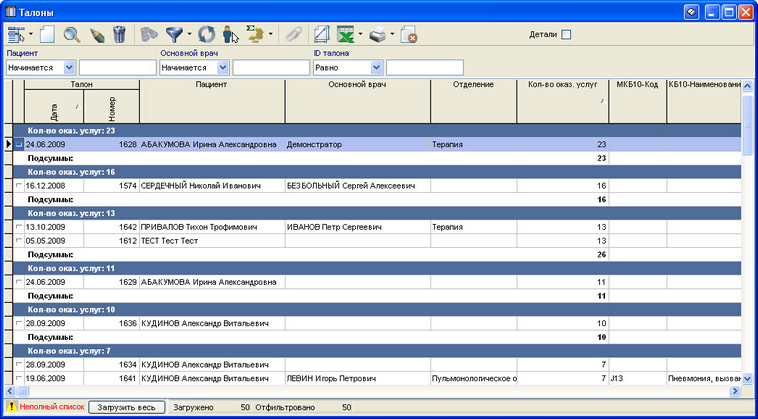
Task: Click the horizontal scrollbar left arrow
Action: pyautogui.click(x=10, y=391)
